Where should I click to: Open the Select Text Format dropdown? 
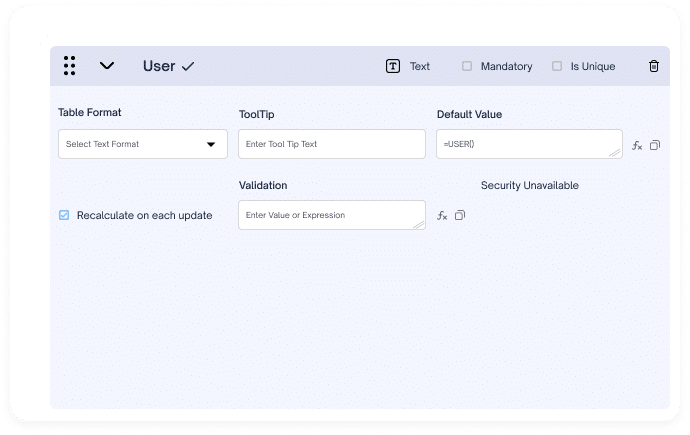[143, 144]
